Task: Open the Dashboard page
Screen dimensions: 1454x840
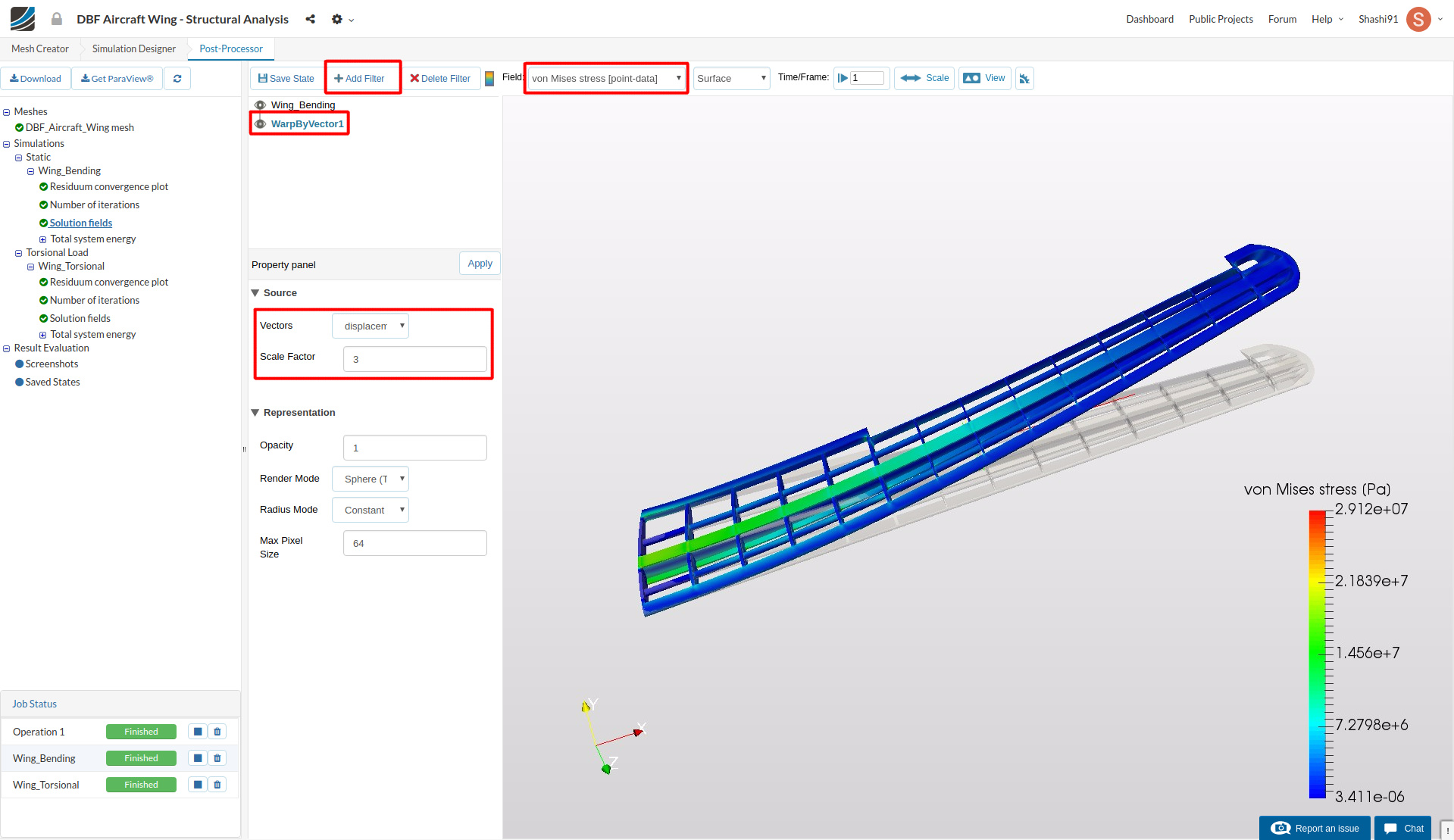Action: coord(1149,19)
